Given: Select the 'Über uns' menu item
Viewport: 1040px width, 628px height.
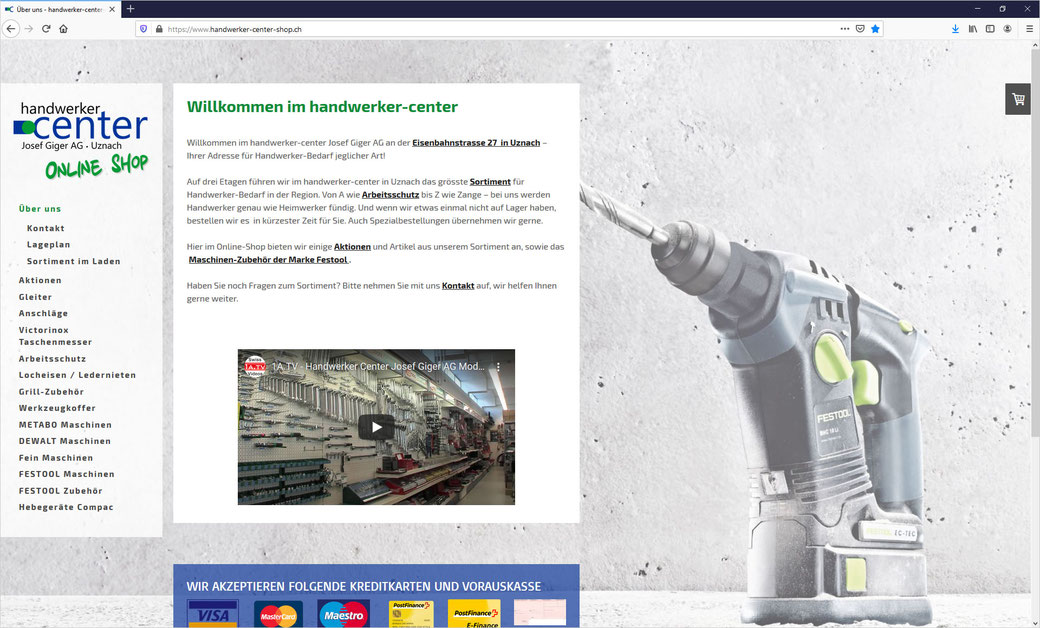Looking at the screenshot, I should coord(40,209).
